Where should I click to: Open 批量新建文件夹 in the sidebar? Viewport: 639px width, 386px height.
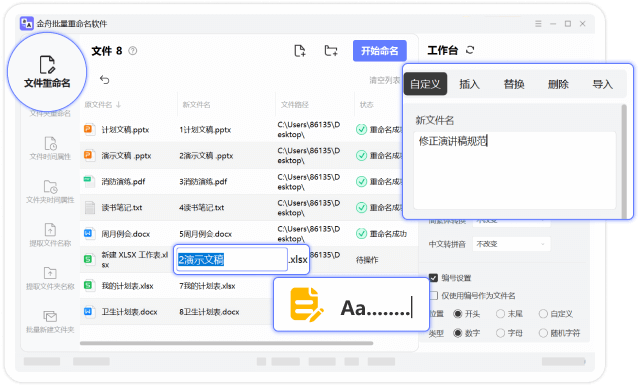tap(50, 322)
